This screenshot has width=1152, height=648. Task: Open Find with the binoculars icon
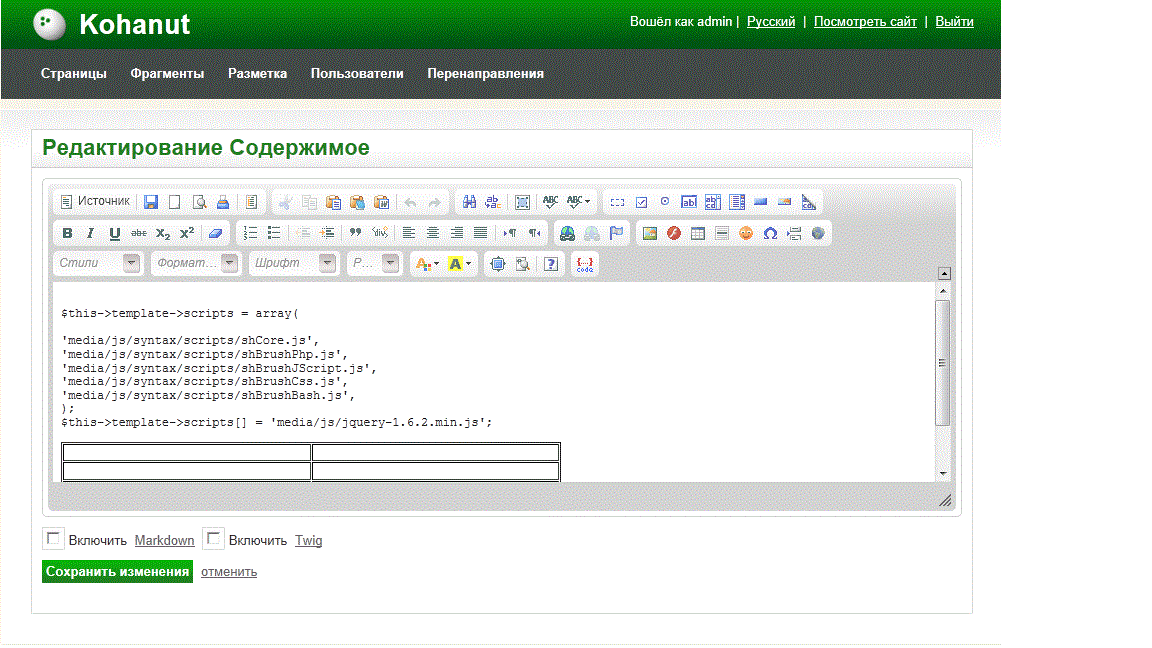[469, 202]
